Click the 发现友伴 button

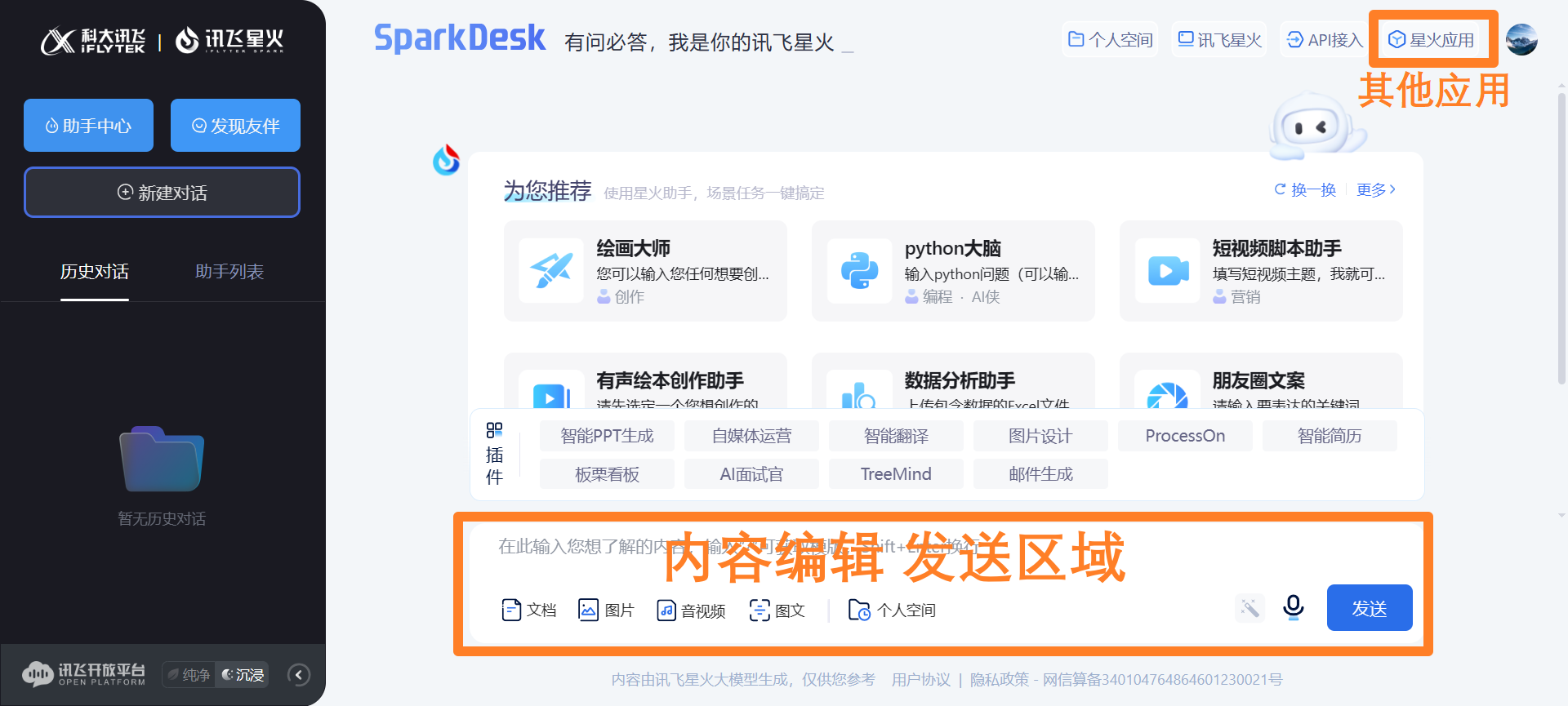(x=235, y=125)
